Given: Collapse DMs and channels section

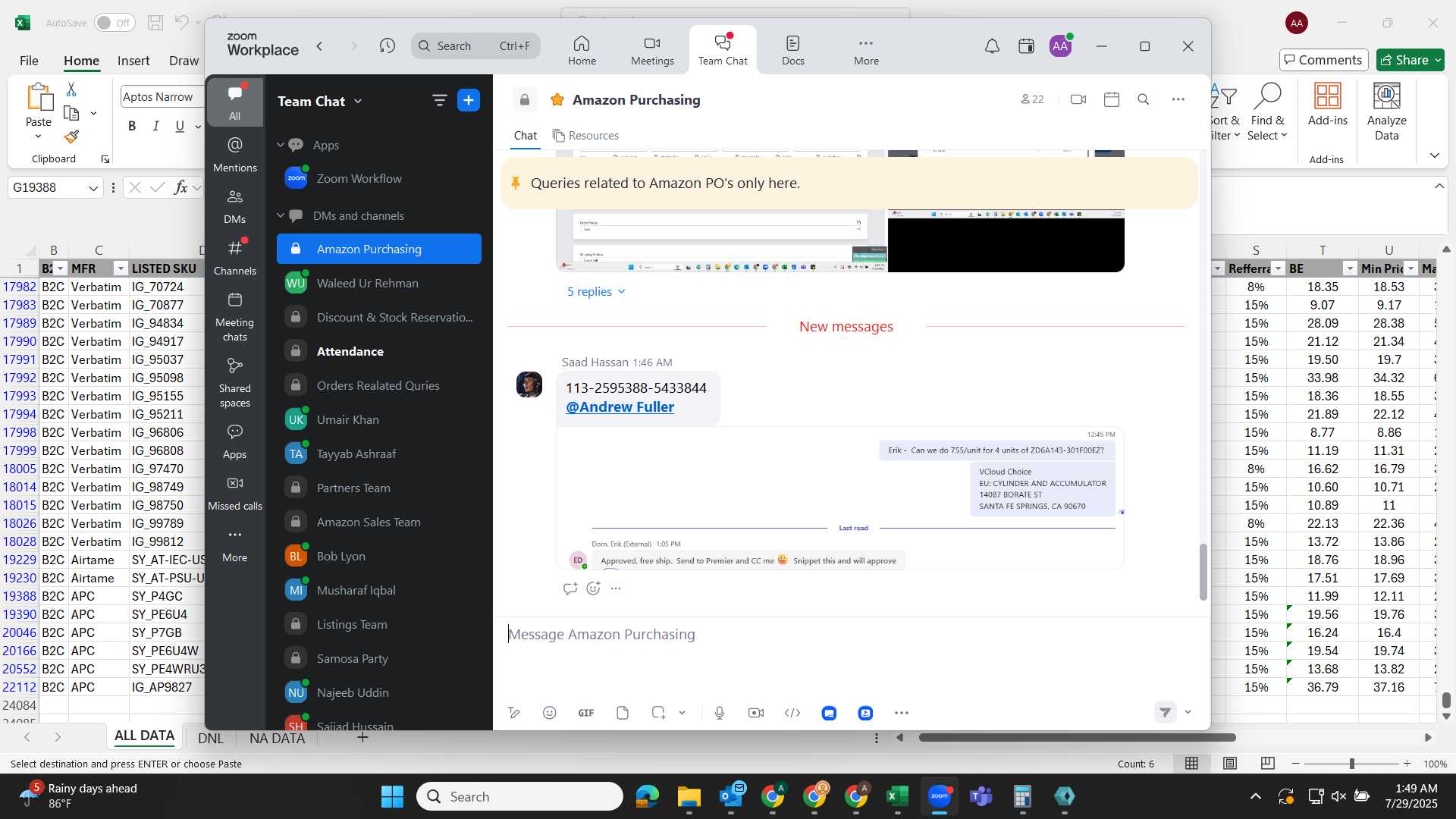Looking at the screenshot, I should pos(281,215).
